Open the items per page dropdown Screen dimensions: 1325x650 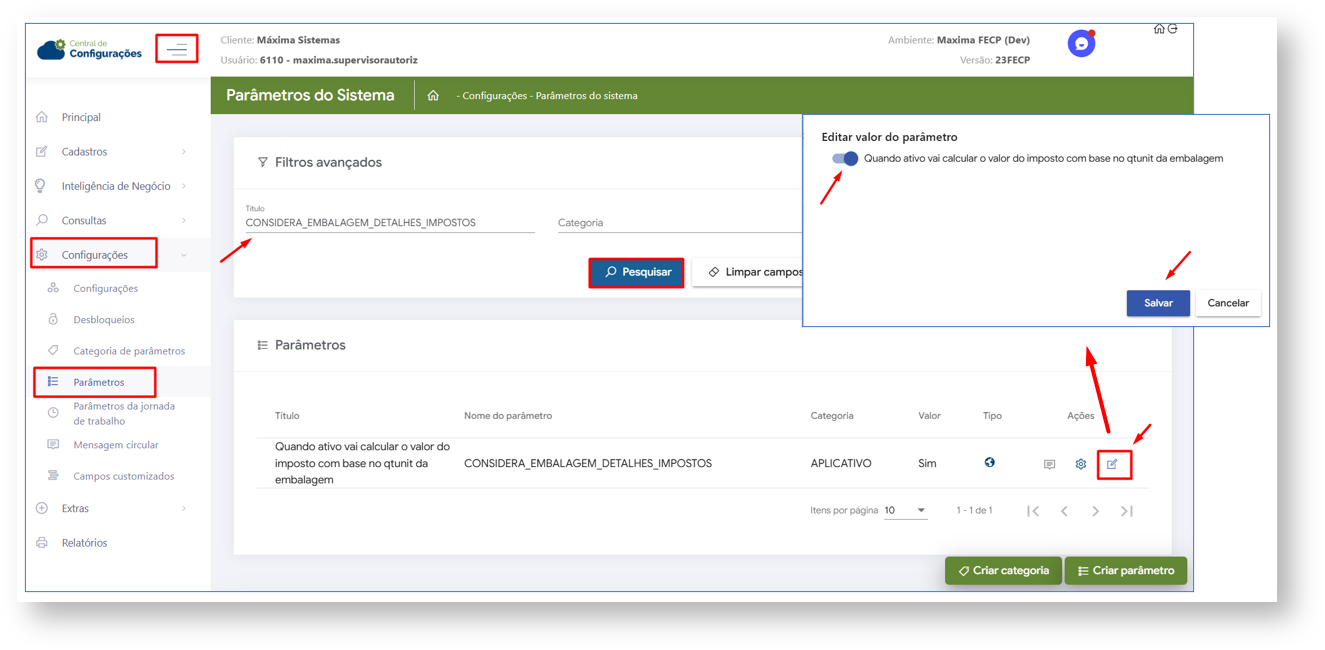(x=905, y=510)
